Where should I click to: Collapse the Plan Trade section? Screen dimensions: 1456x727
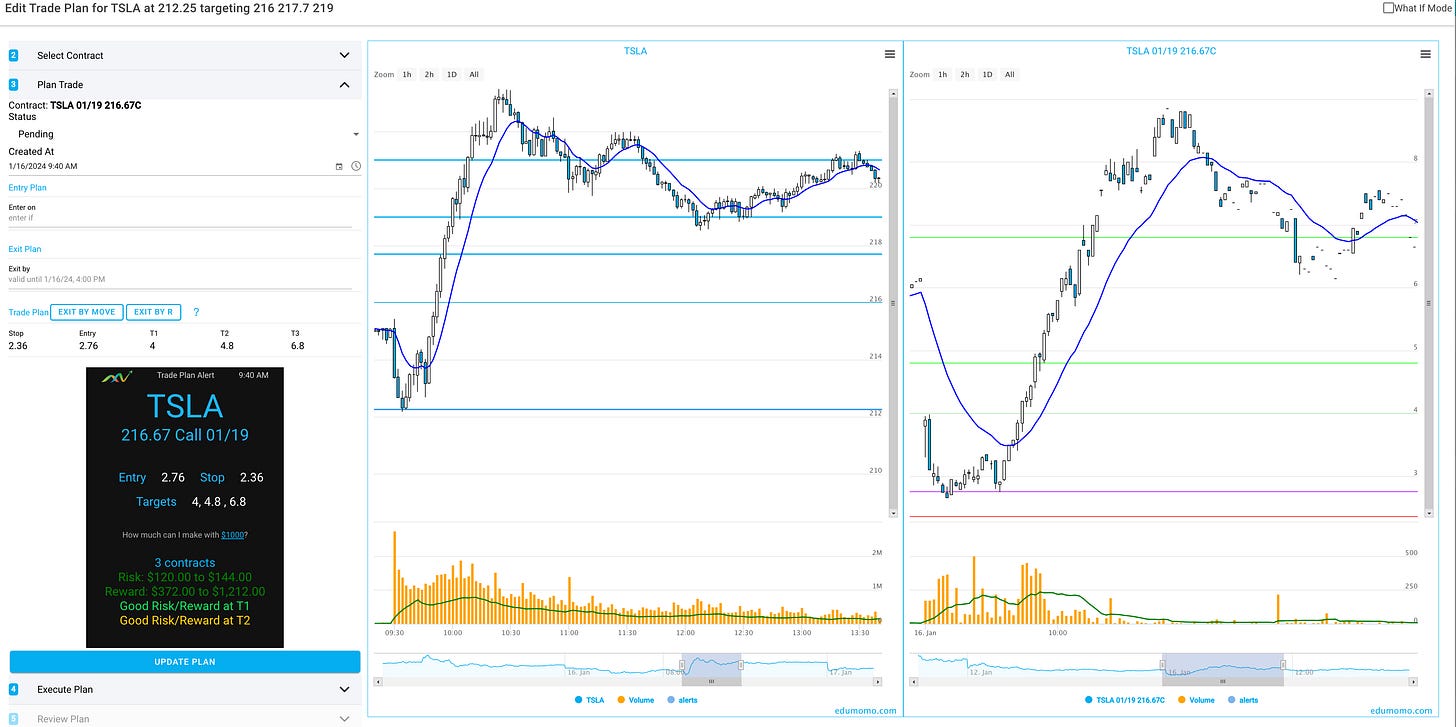(184, 85)
